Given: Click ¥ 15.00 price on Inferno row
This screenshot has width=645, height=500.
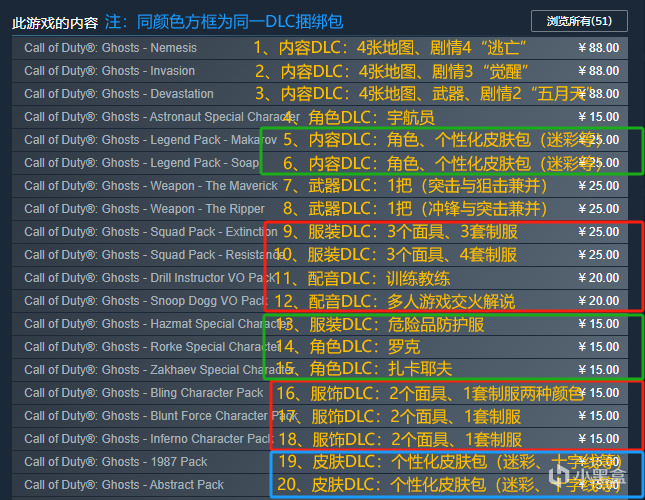Looking at the screenshot, I should point(599,439).
